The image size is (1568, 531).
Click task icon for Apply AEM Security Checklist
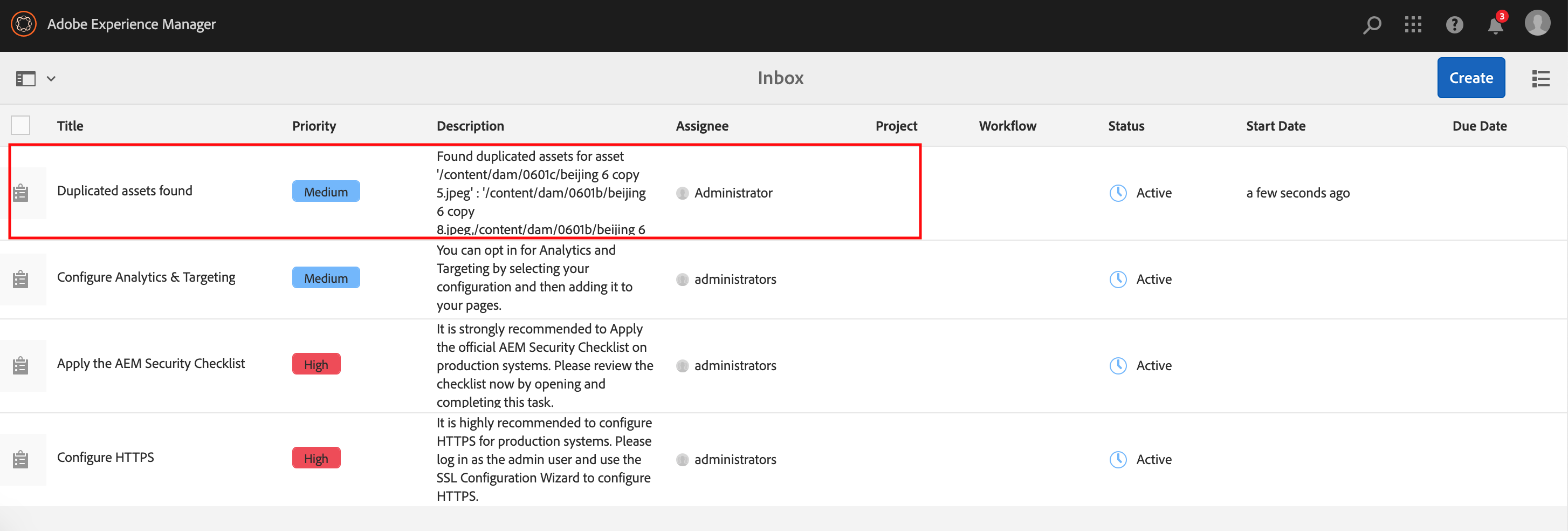coord(20,366)
